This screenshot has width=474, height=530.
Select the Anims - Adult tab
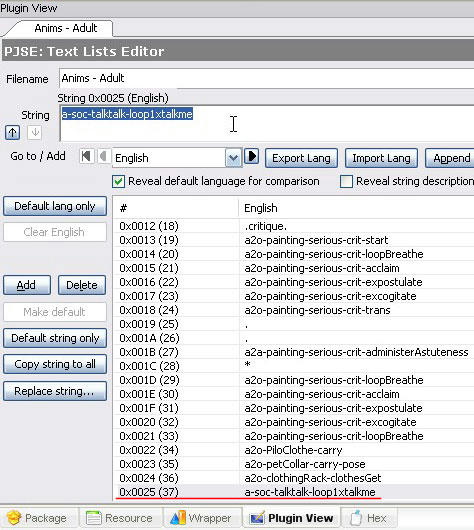[x=66, y=28]
